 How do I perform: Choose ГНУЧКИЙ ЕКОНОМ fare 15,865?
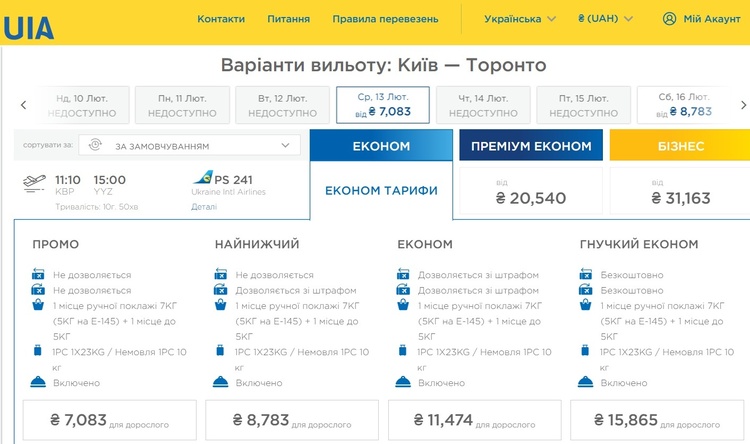(x=657, y=420)
